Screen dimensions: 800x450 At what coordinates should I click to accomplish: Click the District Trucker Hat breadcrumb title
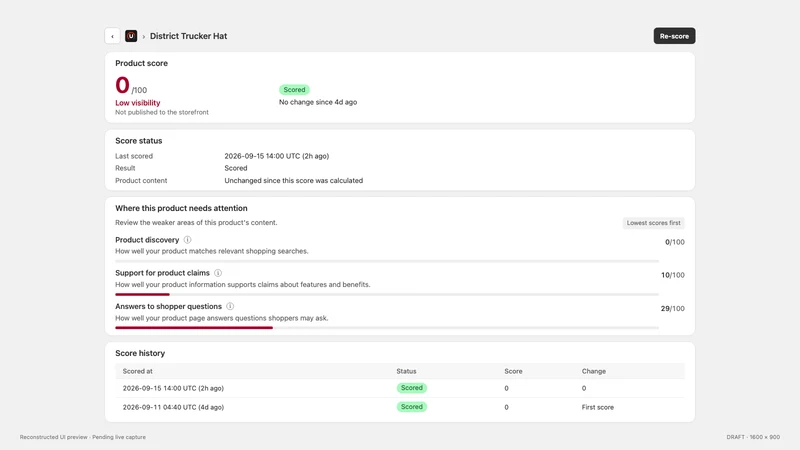pos(188,36)
